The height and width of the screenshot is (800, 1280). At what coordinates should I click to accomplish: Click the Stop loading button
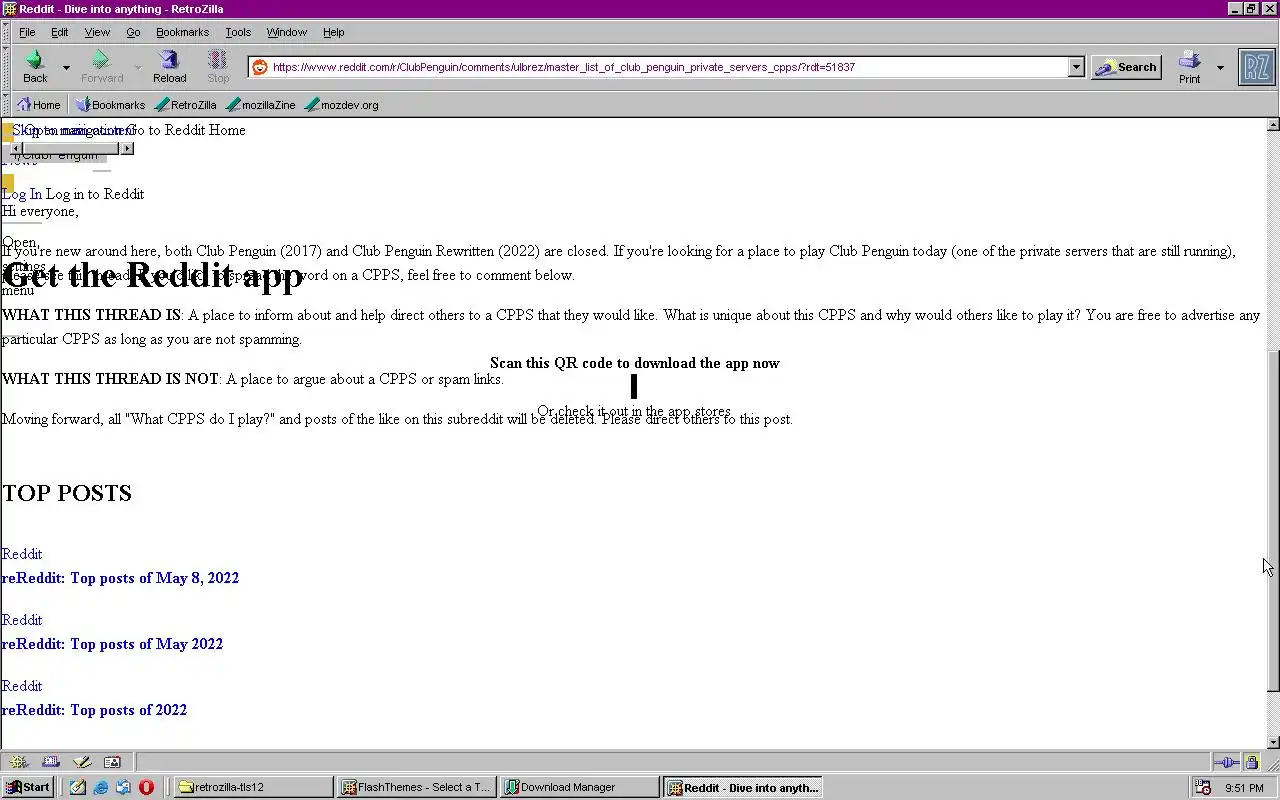tap(218, 67)
